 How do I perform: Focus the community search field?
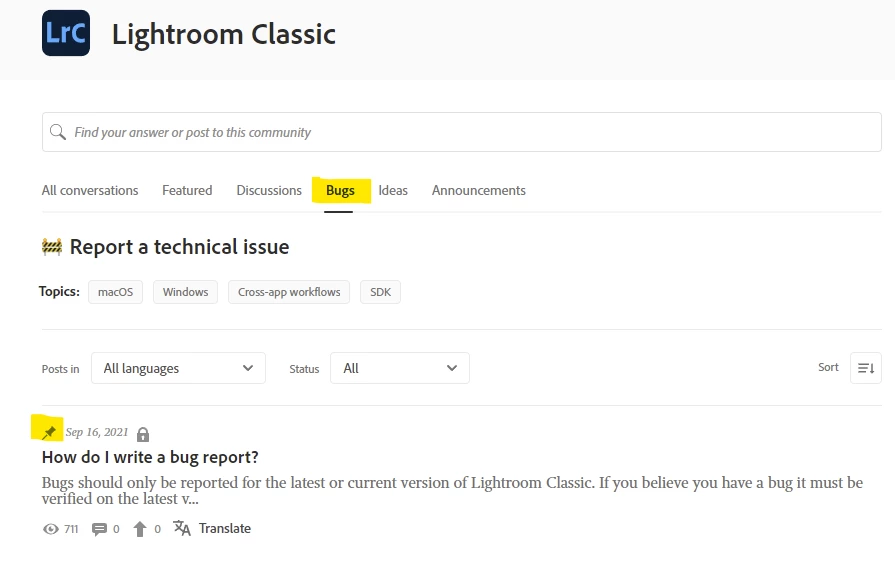coord(462,132)
